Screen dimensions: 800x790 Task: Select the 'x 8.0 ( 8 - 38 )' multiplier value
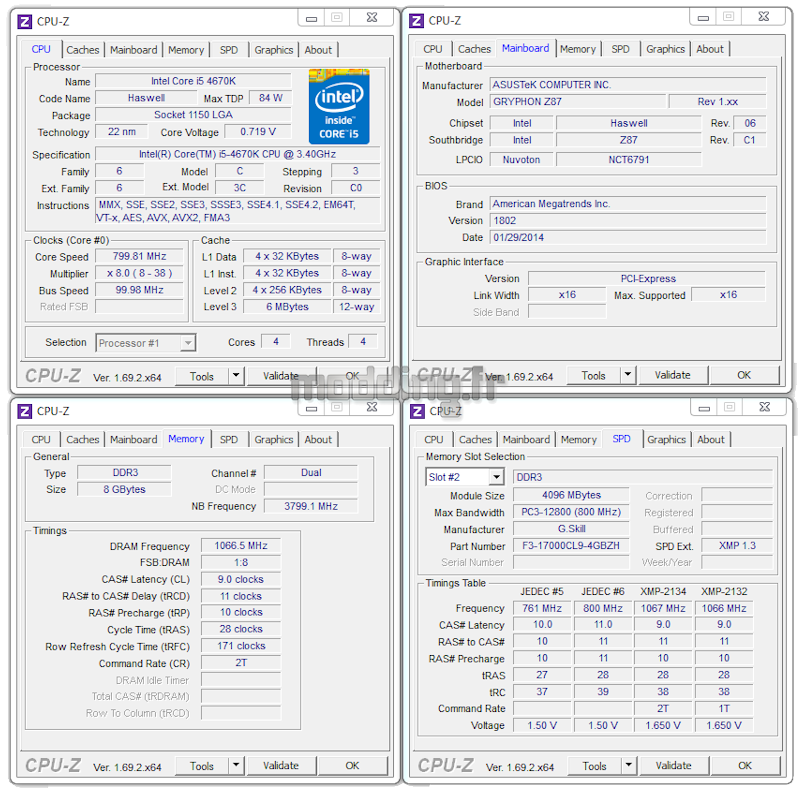[139, 273]
